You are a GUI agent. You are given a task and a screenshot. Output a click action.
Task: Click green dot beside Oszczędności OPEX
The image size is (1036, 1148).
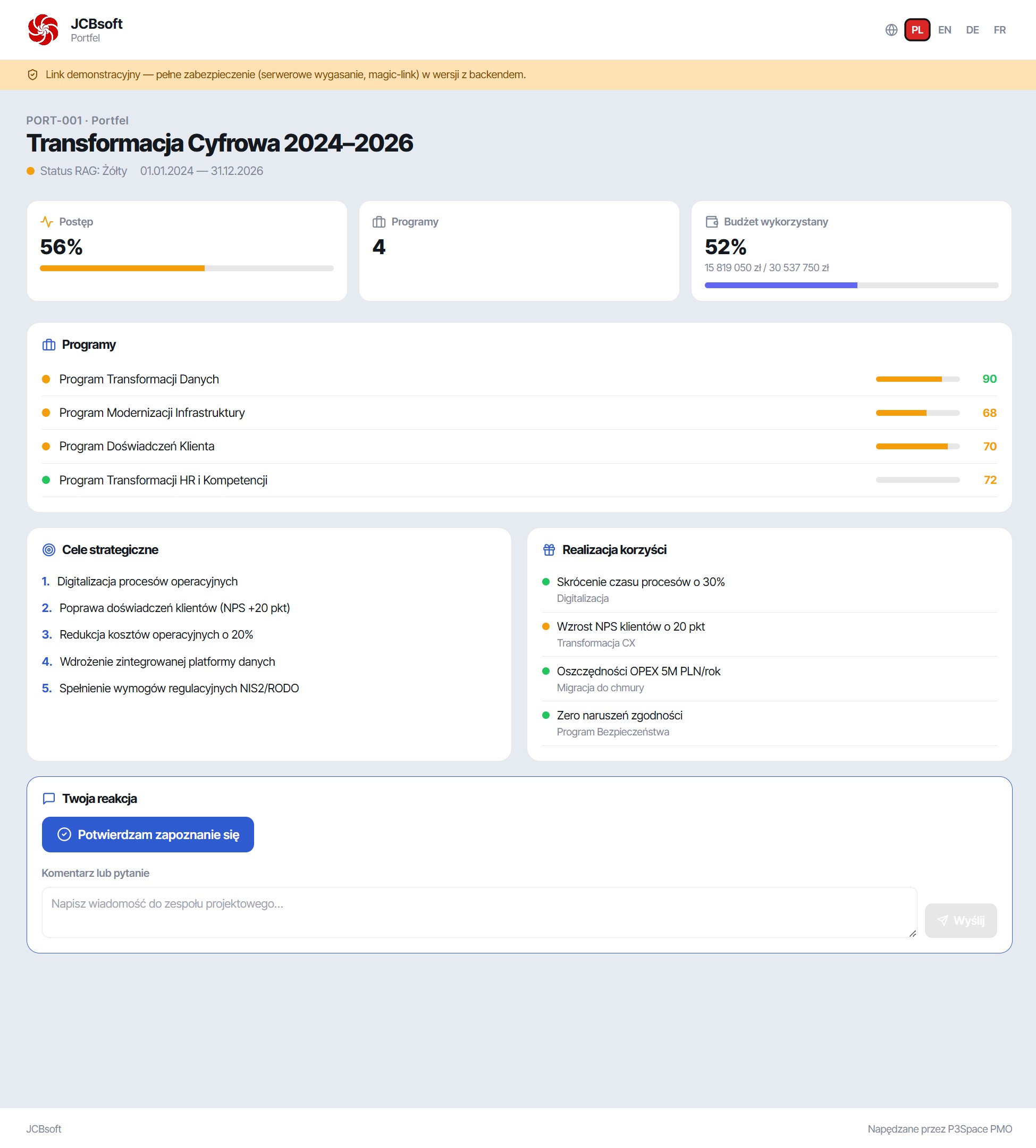pyautogui.click(x=546, y=670)
